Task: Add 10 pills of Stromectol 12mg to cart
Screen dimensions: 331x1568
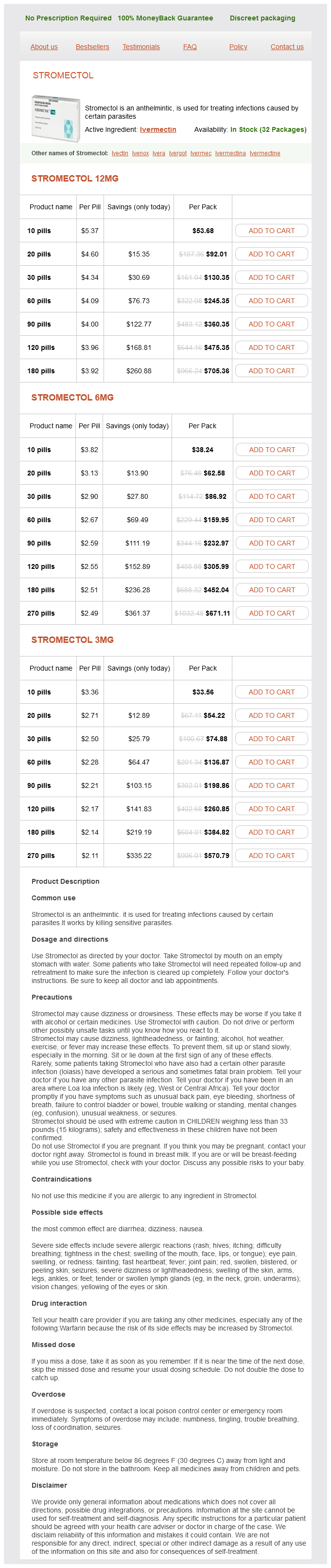Action: (x=271, y=231)
